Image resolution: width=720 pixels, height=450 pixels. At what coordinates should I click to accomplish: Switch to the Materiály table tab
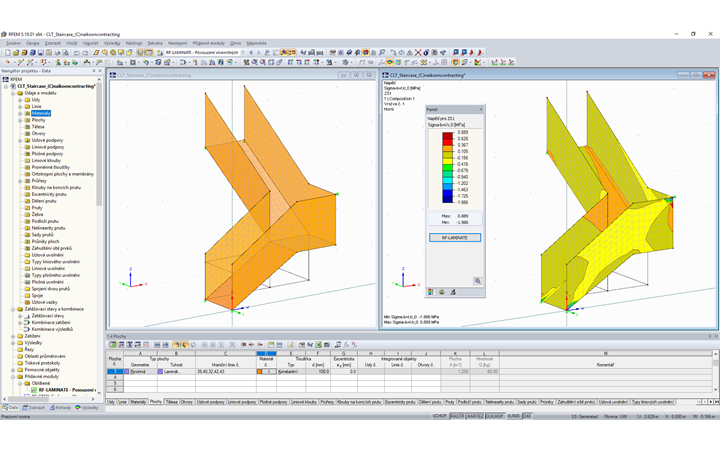point(138,402)
